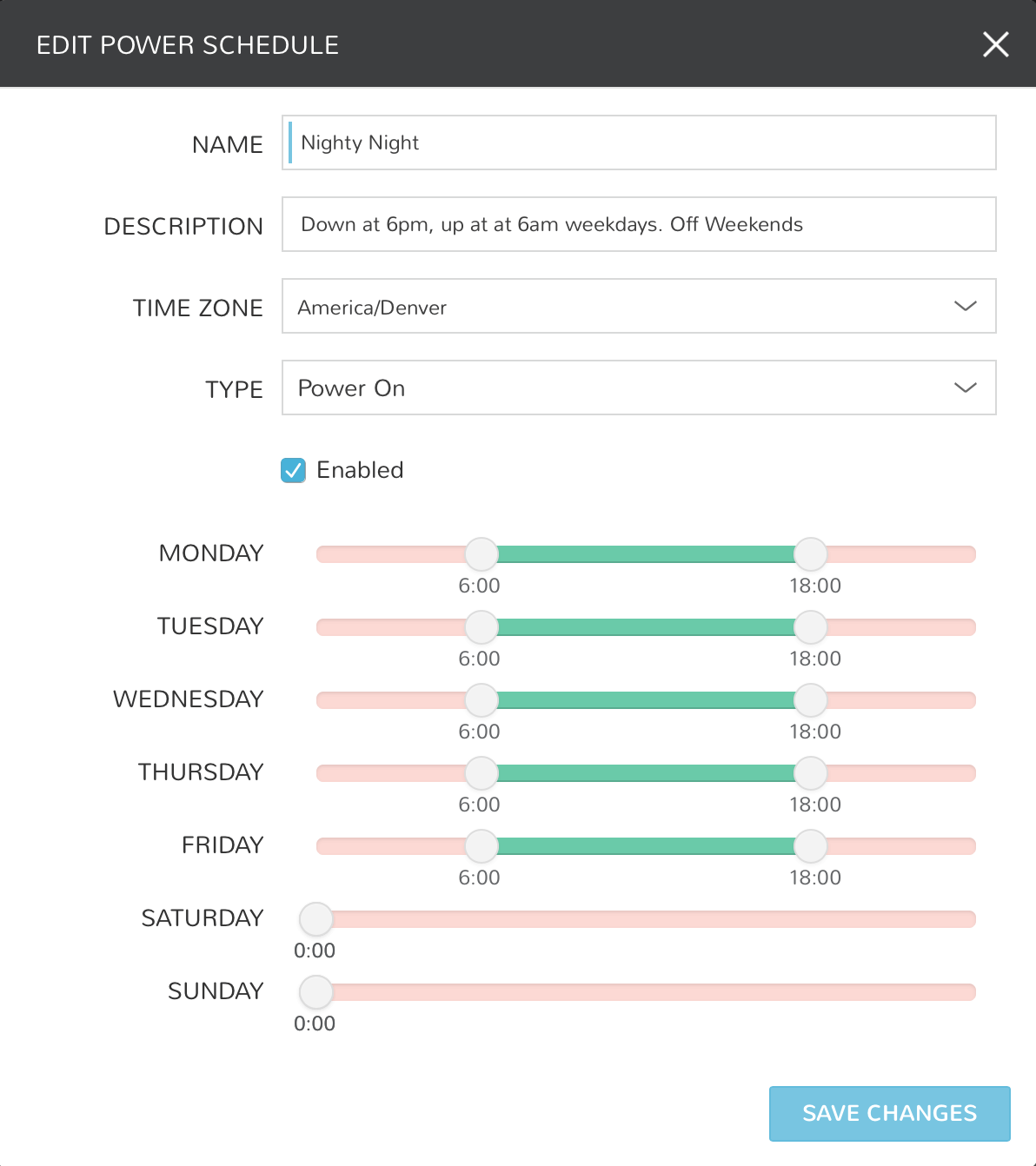Expand the Time Zone chevron icon
The height and width of the screenshot is (1166, 1036).
[964, 306]
